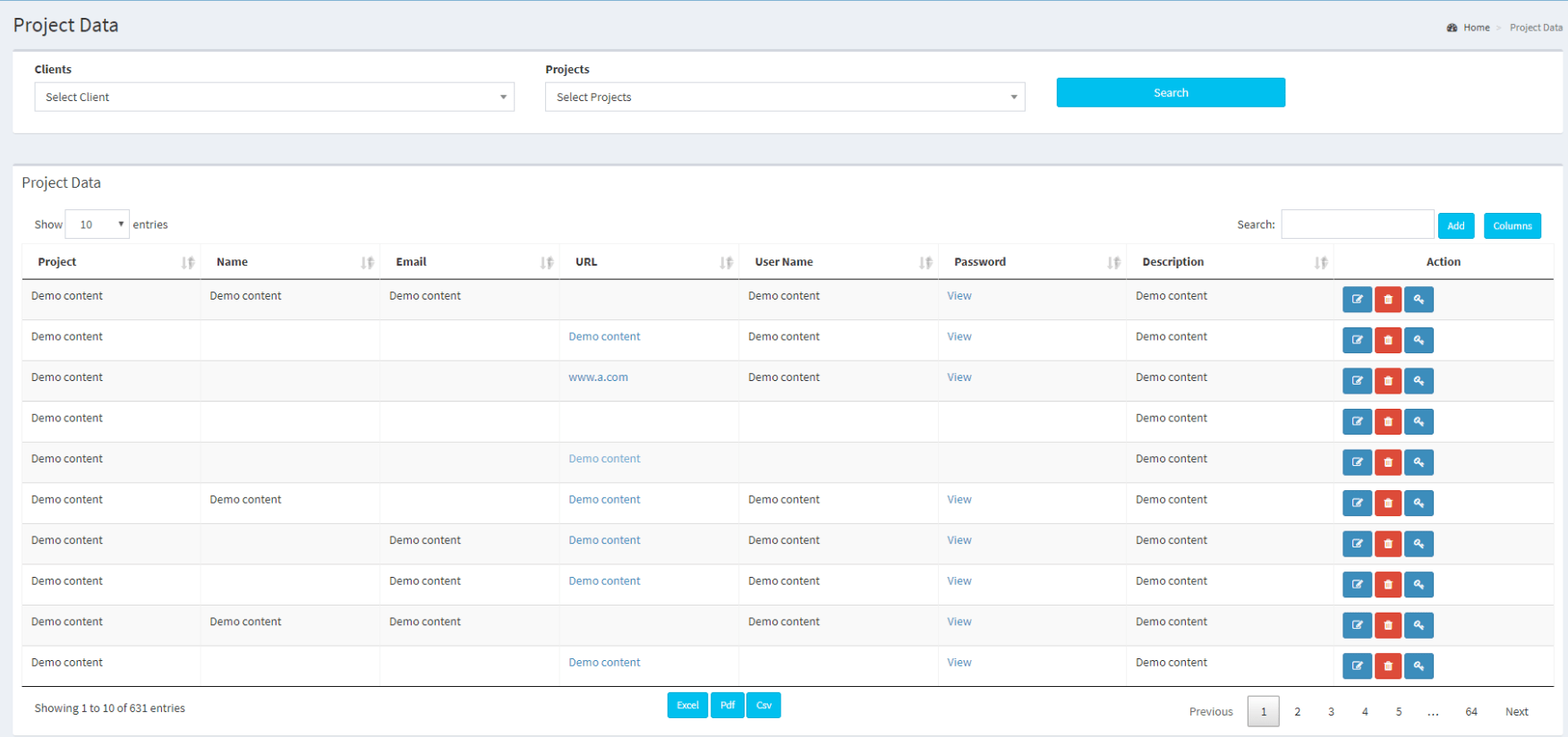Screen dimensions: 1568x737
Task: Click the edit icon in the first row
Action: coord(1357,300)
